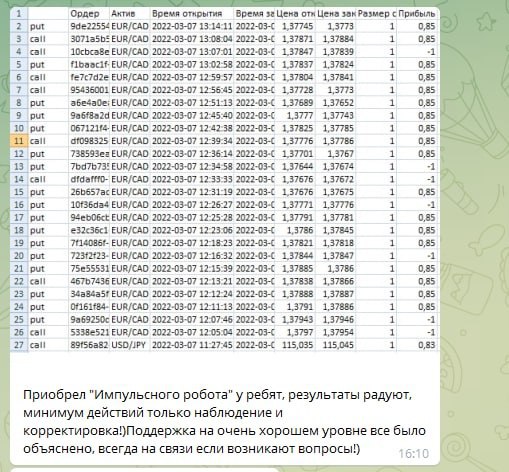The image size is (509, 472).
Task: Click the row 1 header number
Action: [x=19, y=14]
